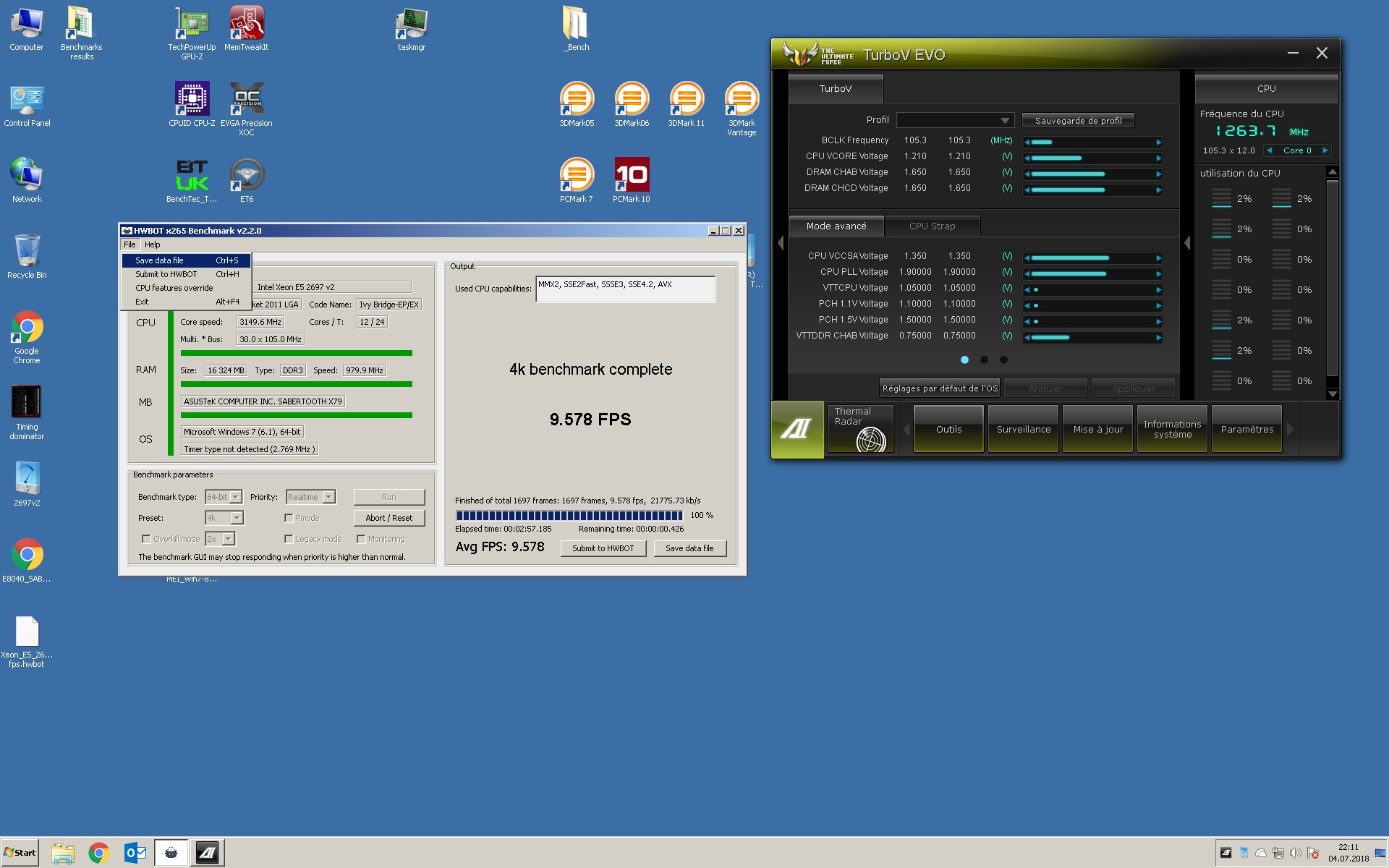Open the Timing dominator desktop icon
Screen dimensions: 1389x868
[x=27, y=412]
